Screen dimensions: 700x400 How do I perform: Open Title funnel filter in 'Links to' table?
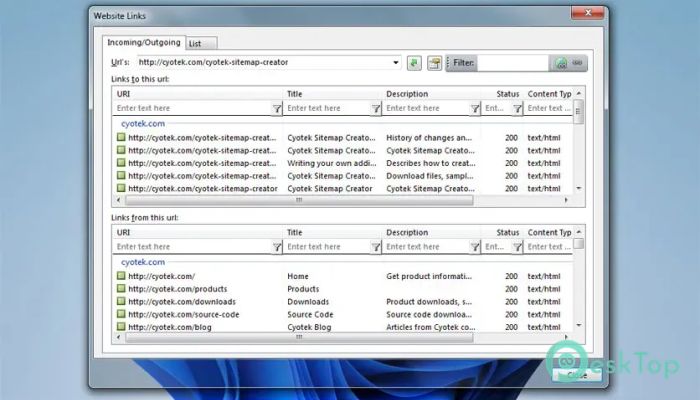pos(376,108)
